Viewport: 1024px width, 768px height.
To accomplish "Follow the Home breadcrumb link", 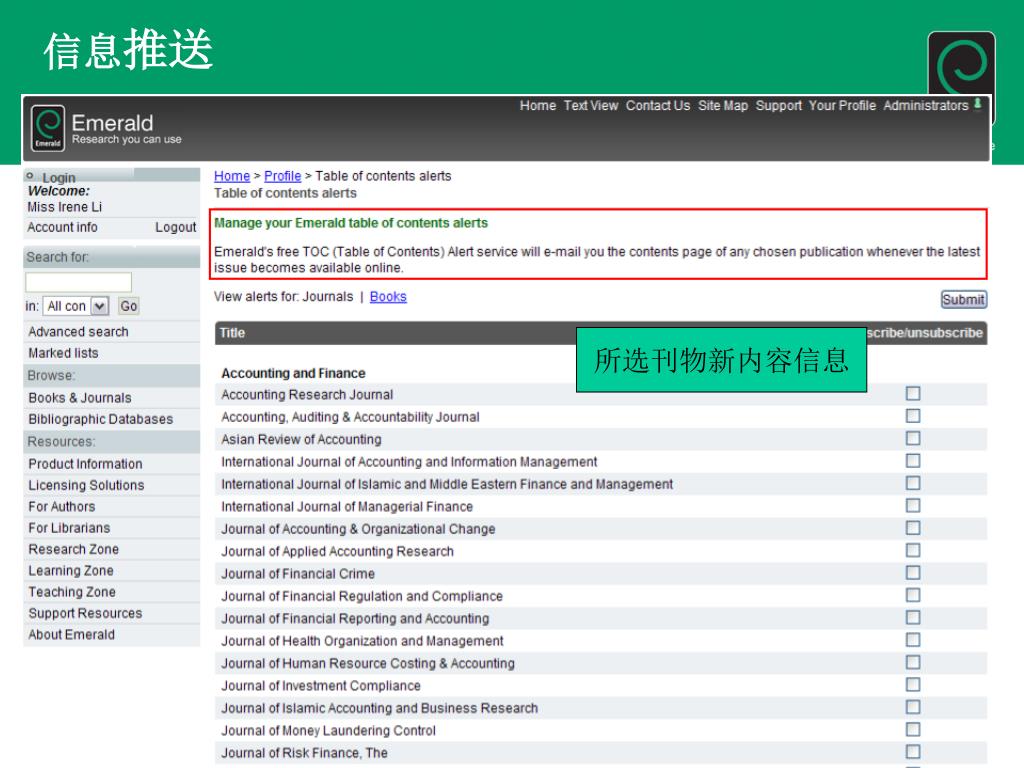I will click(232, 176).
